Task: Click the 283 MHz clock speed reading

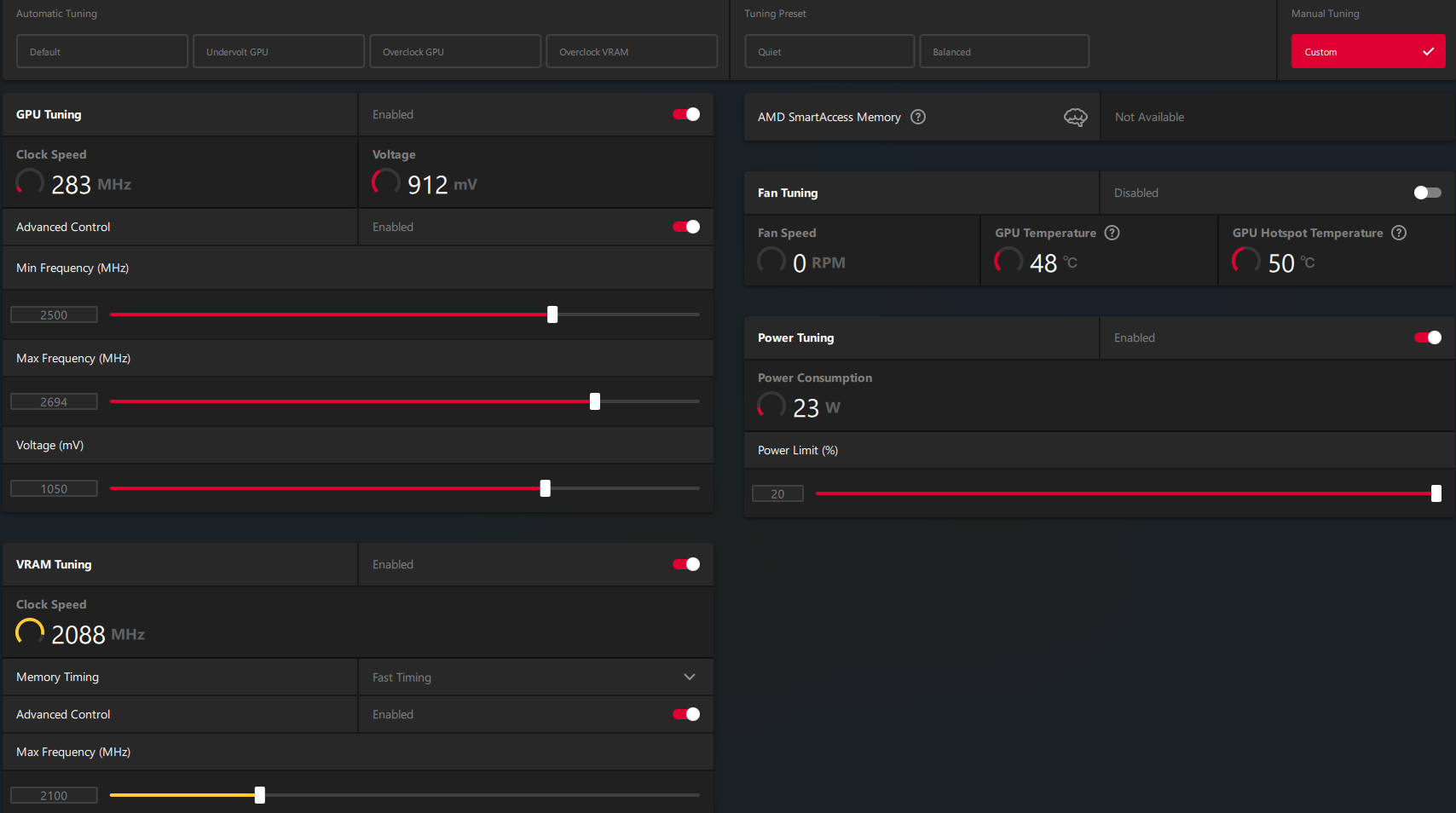Action: (x=91, y=184)
